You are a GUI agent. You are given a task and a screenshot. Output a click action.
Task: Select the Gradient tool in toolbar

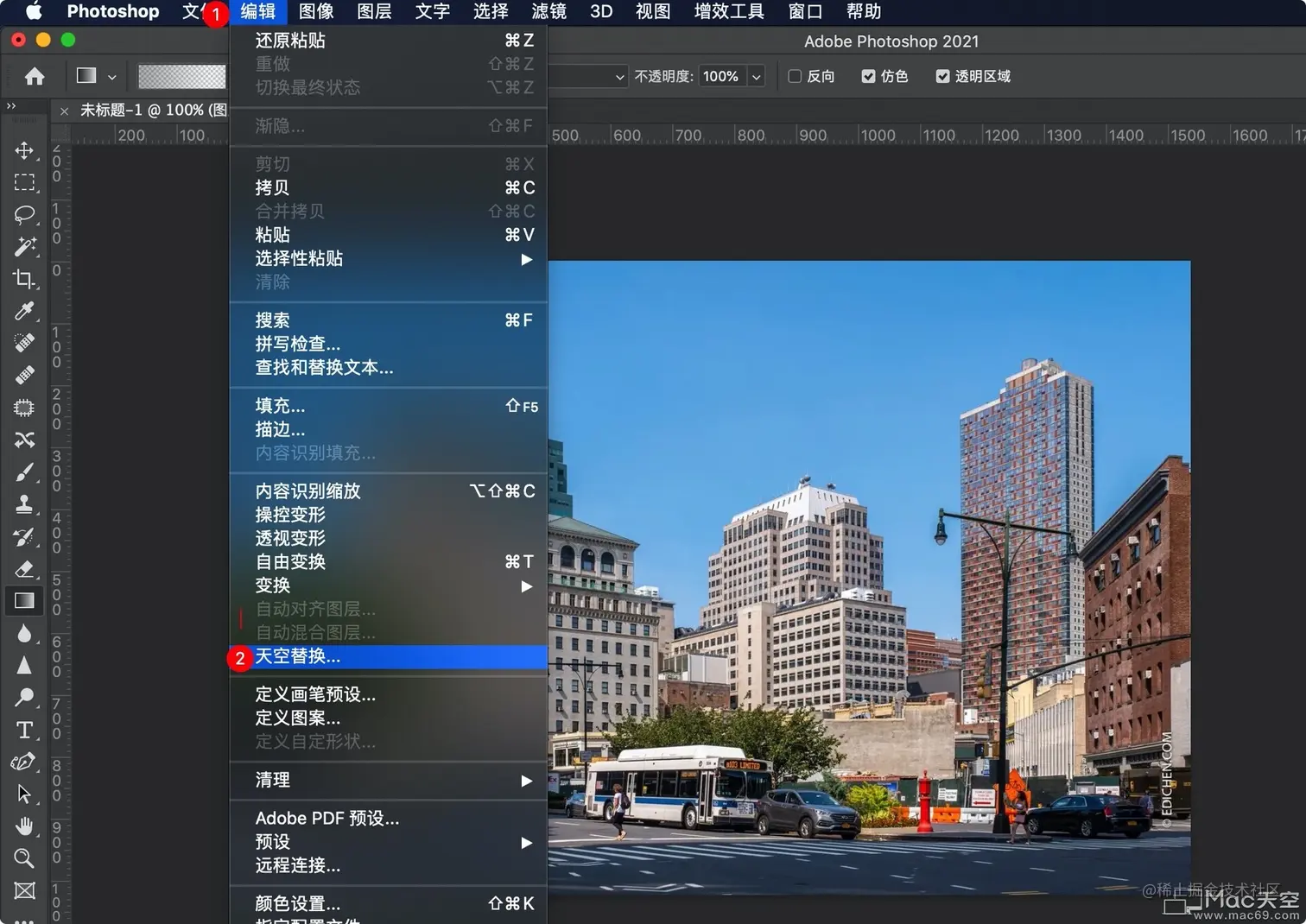(x=24, y=601)
